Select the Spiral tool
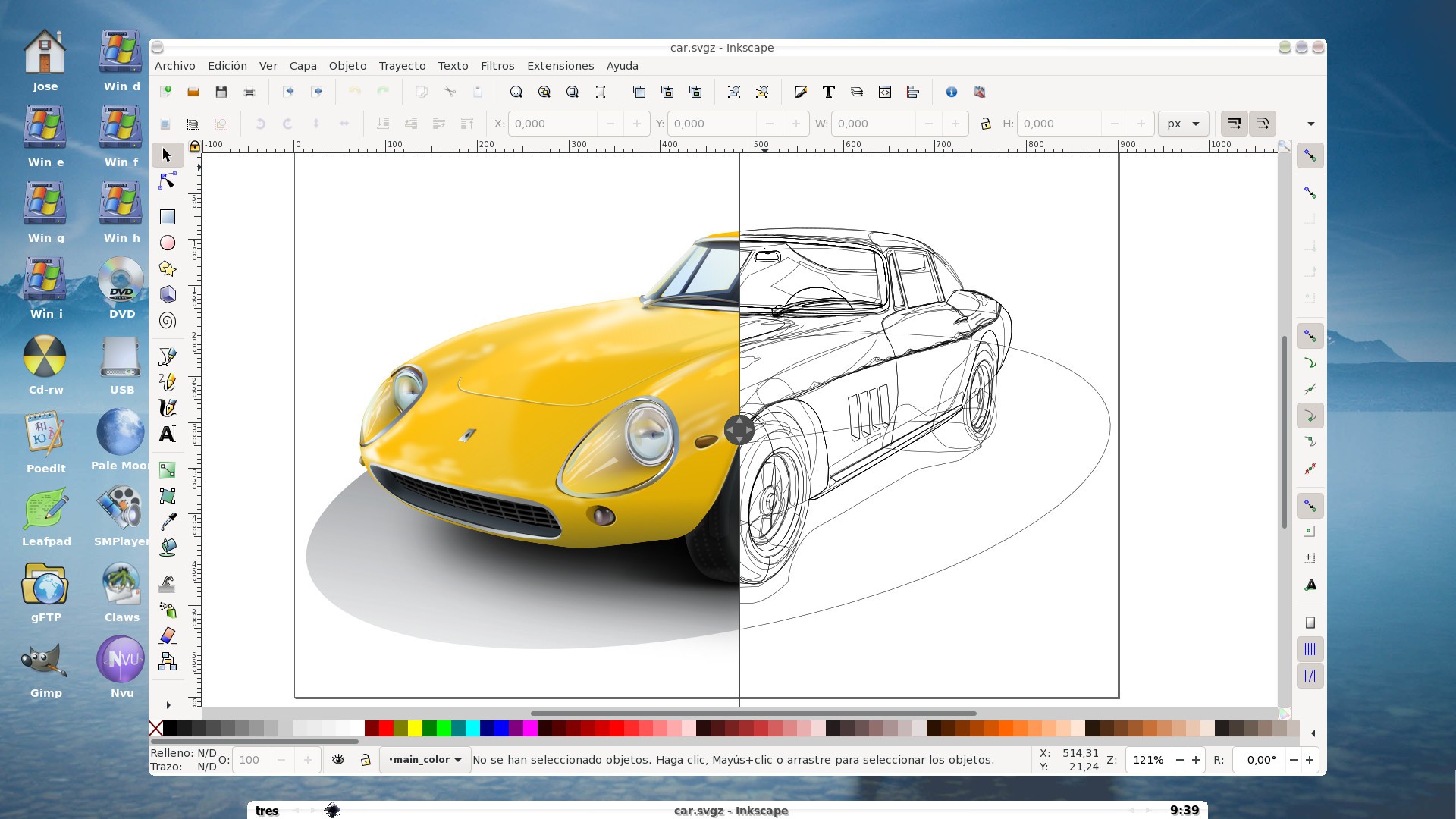Viewport: 1456px width, 819px height. 168,321
